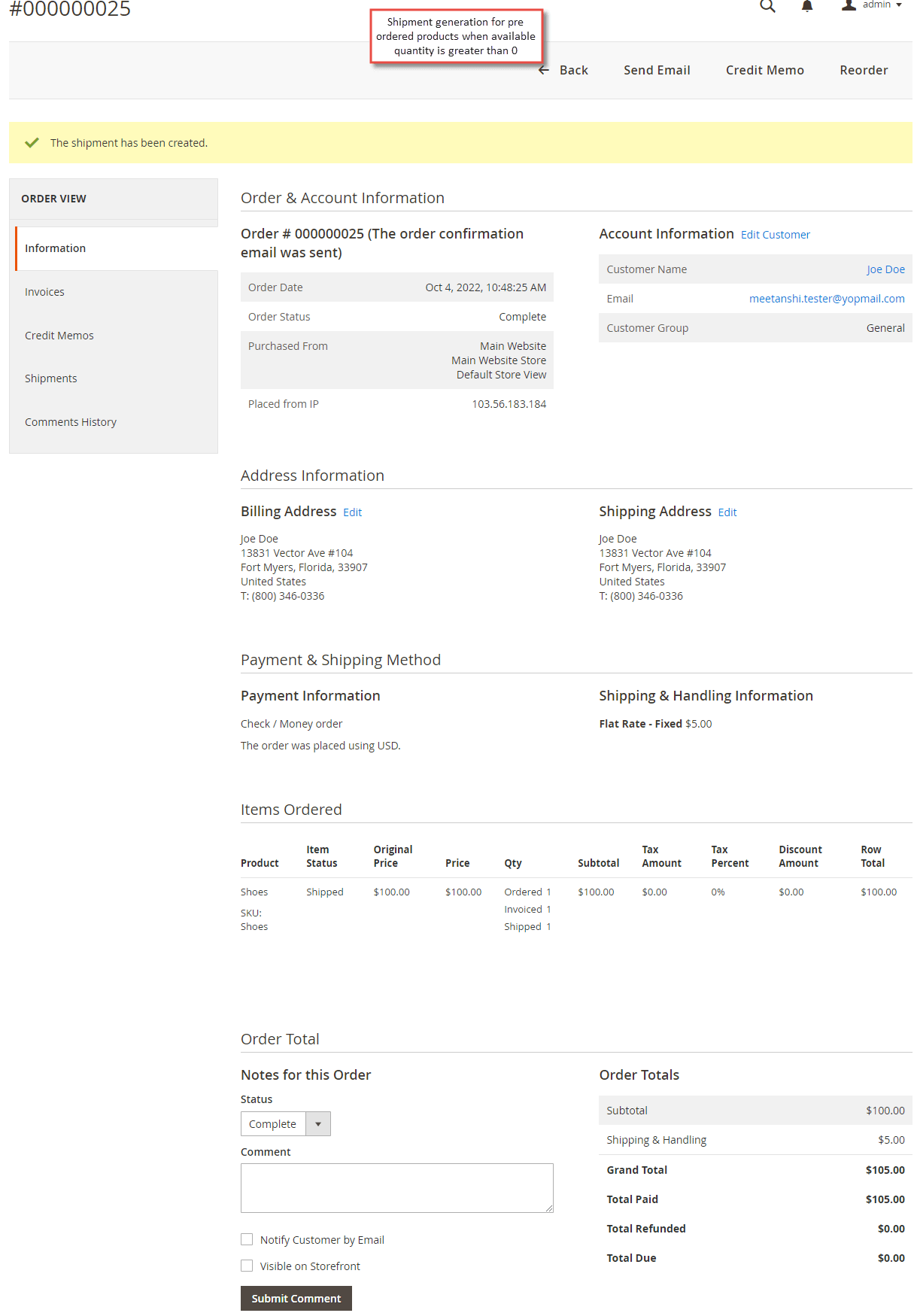Viewport: 914px width, 1316px height.
Task: Open the Edit Customer link
Action: coord(776,235)
